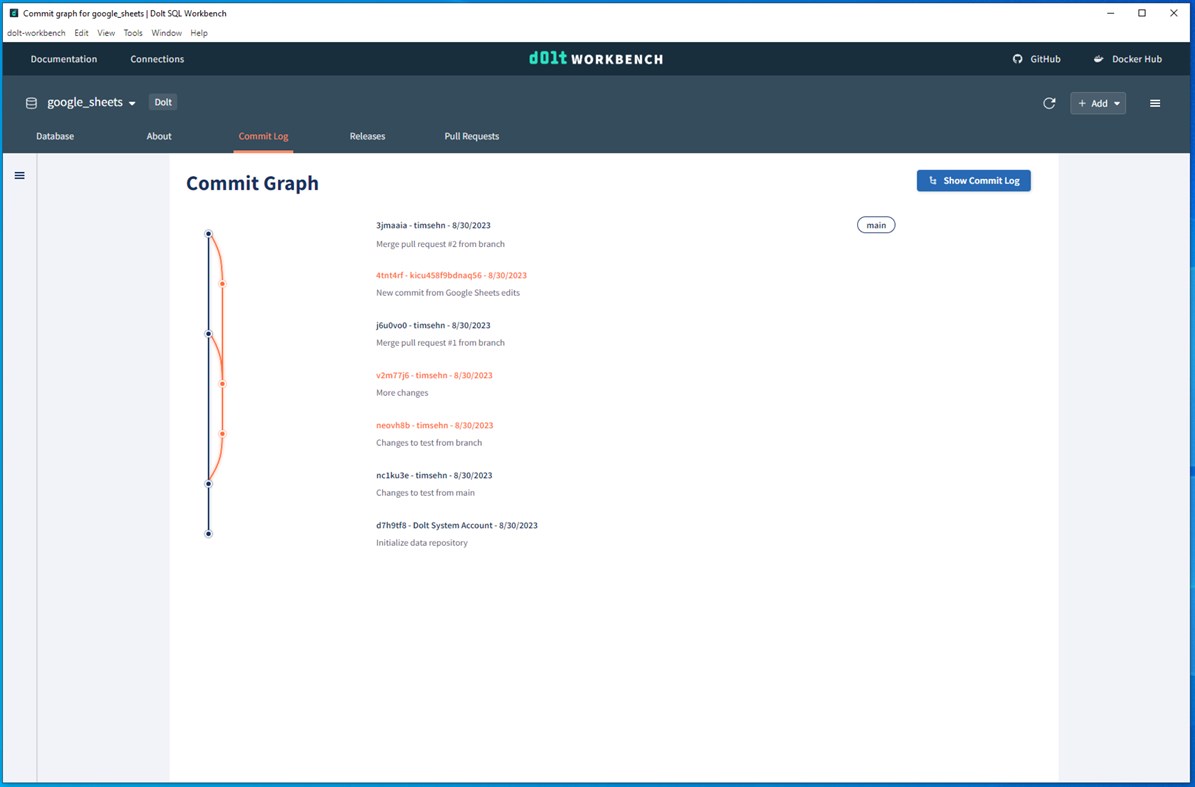Open commit 4tnt4rf - kicu458f9bdnaq56

click(451, 275)
